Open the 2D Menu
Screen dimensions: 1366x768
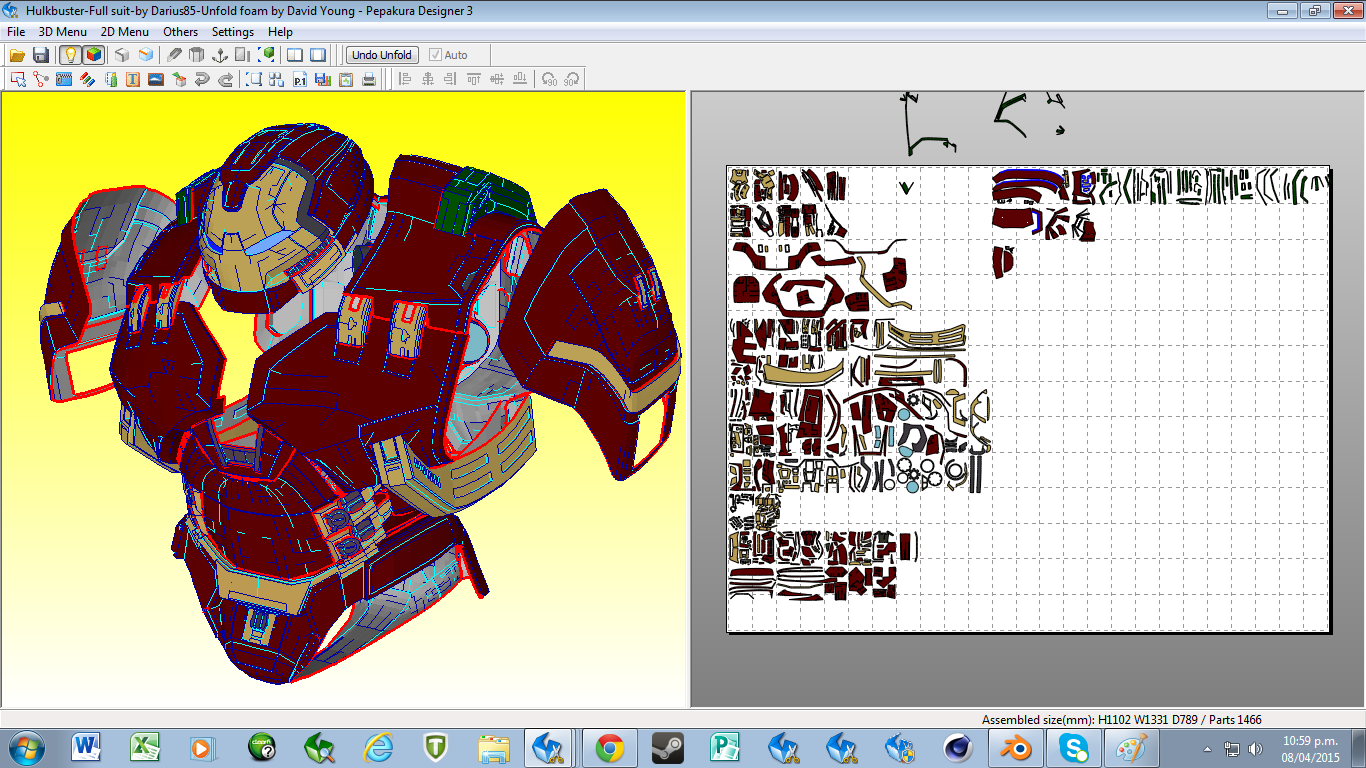(125, 32)
